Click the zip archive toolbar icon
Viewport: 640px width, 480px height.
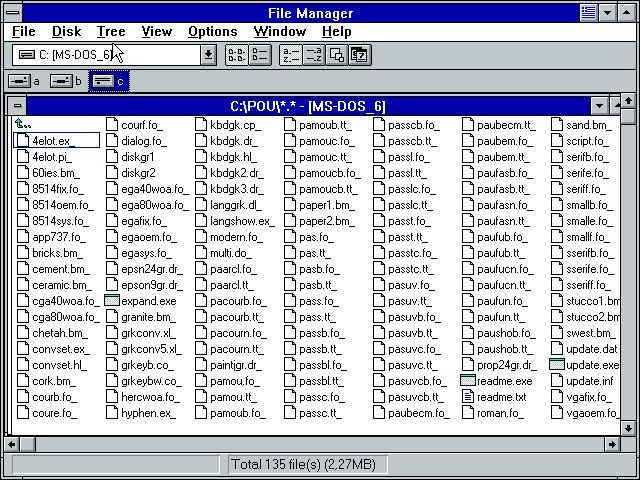point(360,55)
